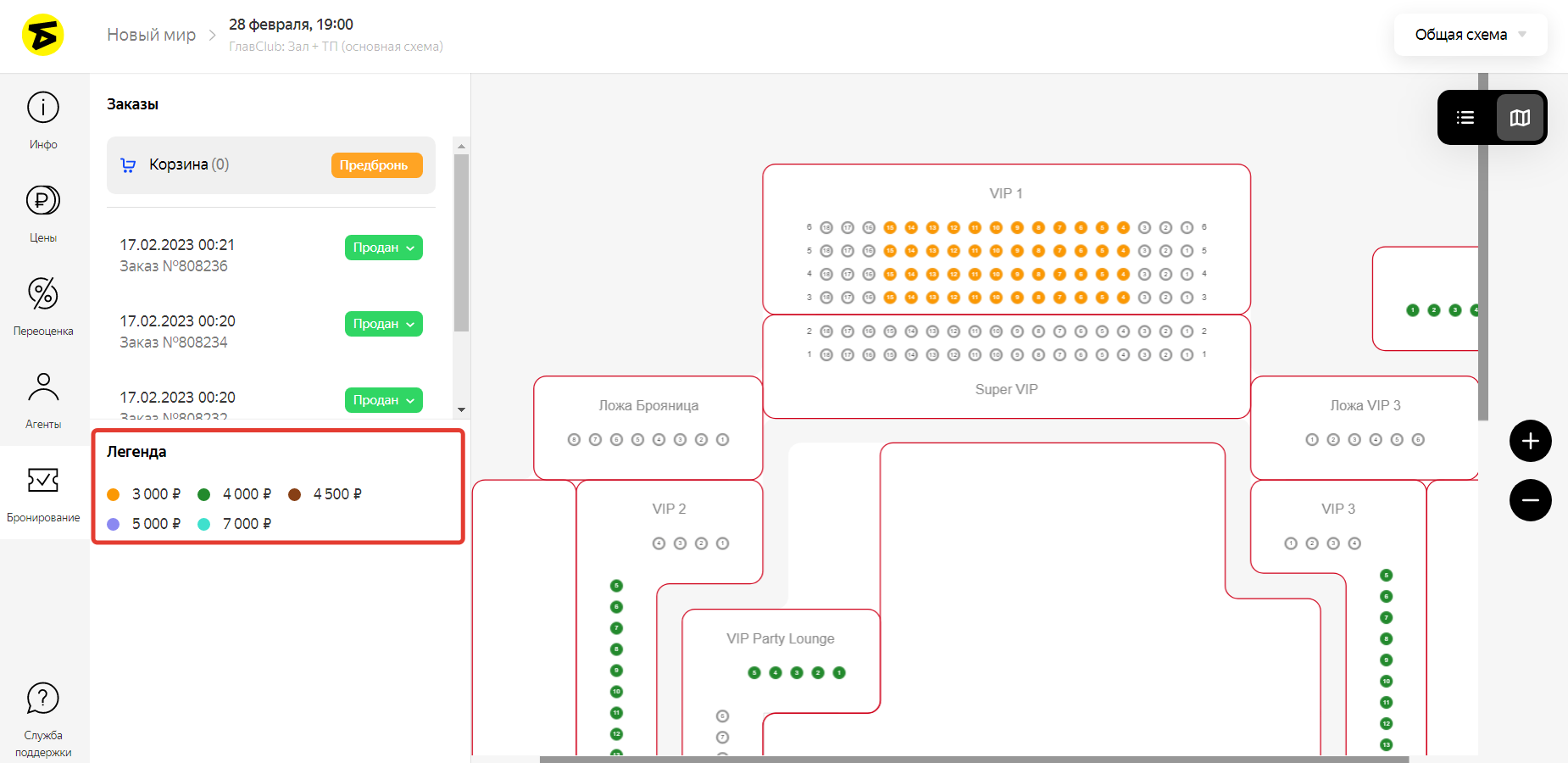
Task: Select VIP 2 green seat 10
Action: [x=616, y=692]
